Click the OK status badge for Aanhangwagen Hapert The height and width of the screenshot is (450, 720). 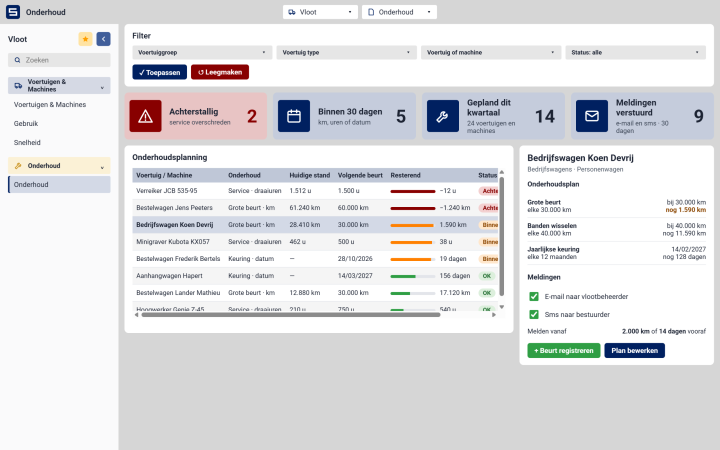pos(487,276)
